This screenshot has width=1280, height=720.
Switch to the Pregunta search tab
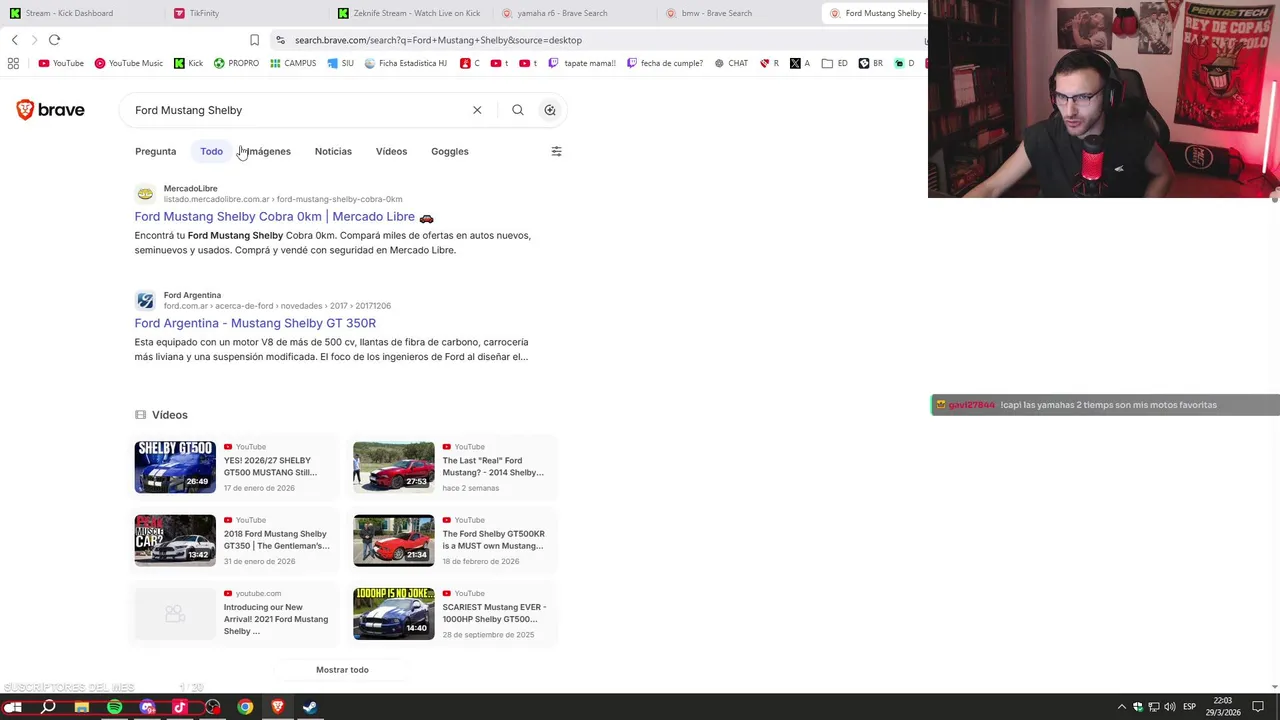(x=155, y=151)
